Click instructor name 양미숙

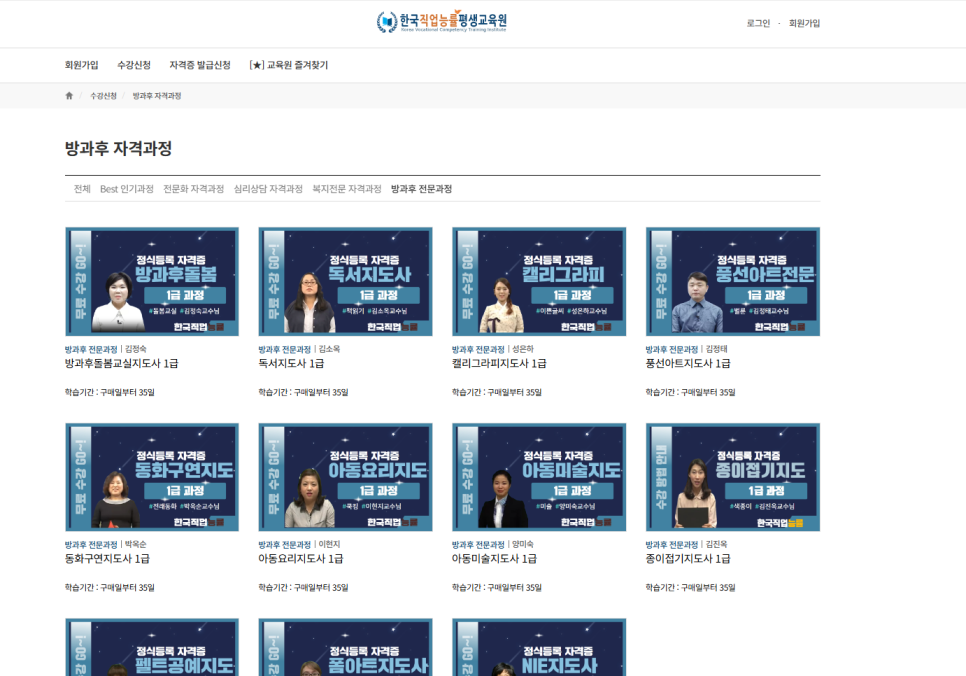pos(523,544)
